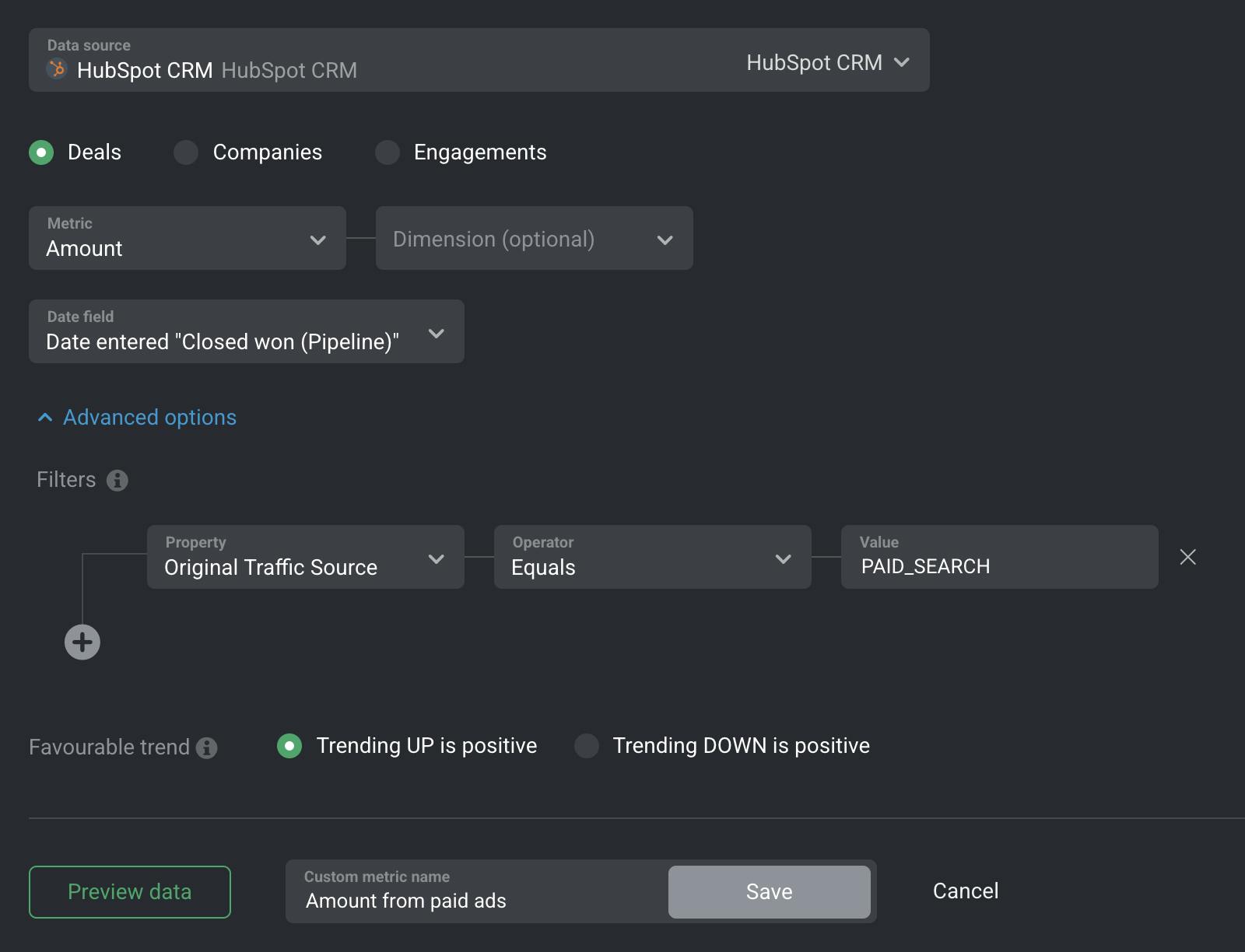Click the HubSpot logo icon in Data source
The image size is (1245, 952).
pos(57,69)
